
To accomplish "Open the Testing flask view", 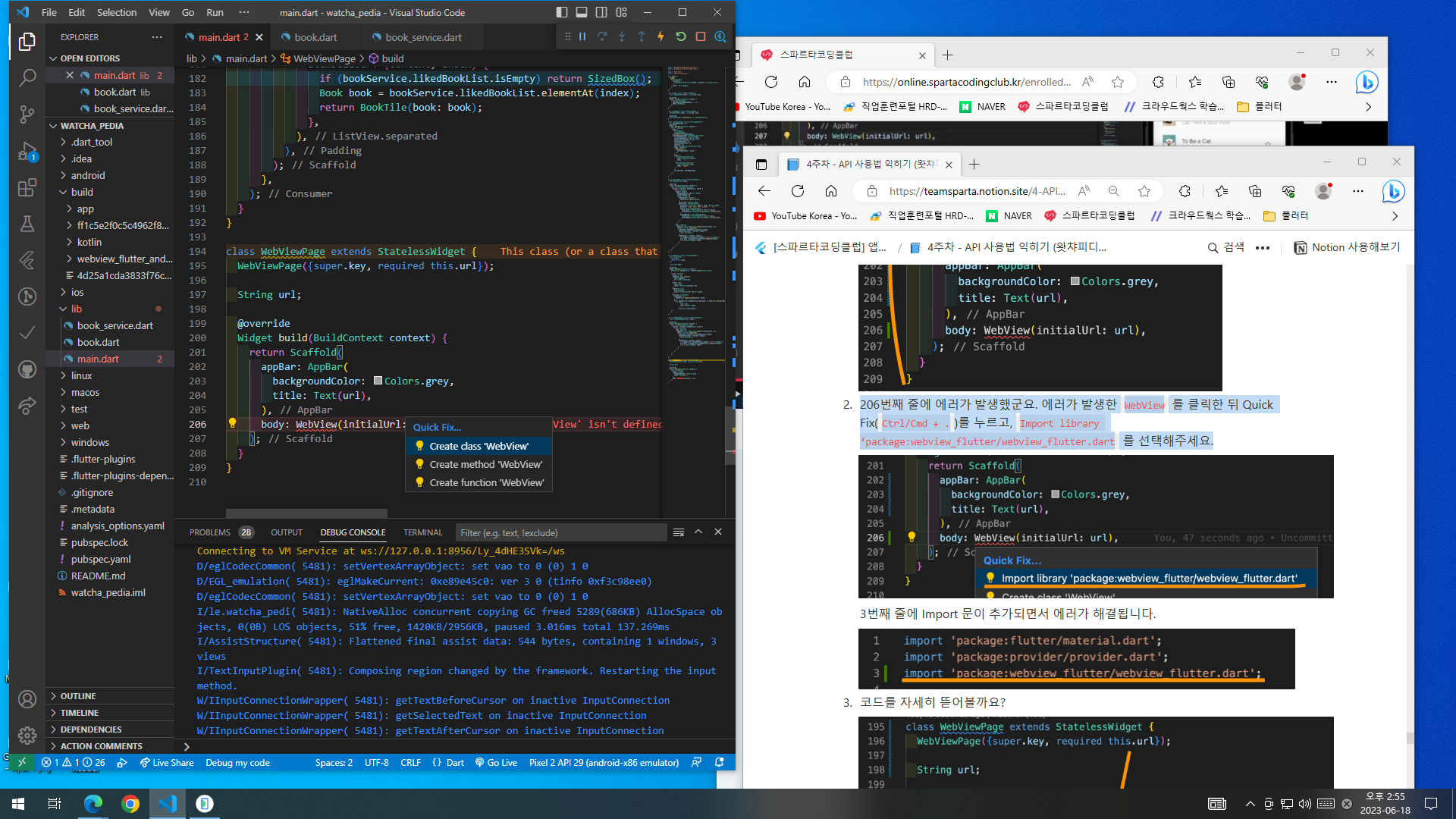I will click(27, 224).
